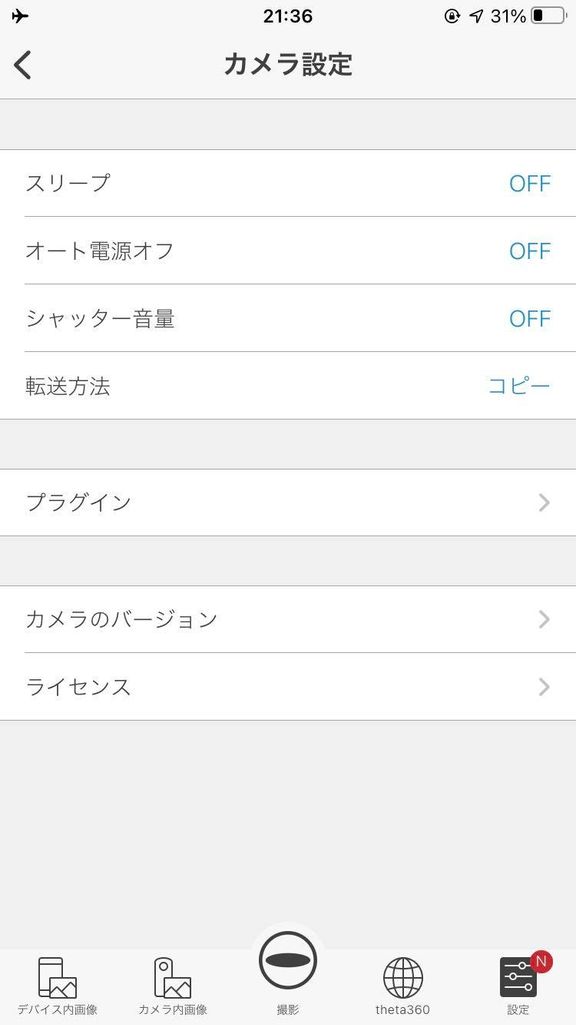The image size is (576, 1025).
Task: Expand プラグイン chevron arrow
Action: click(544, 503)
